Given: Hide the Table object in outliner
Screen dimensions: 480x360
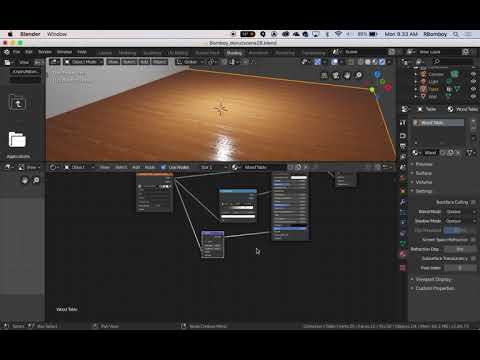Looking at the screenshot, I should [473, 89].
